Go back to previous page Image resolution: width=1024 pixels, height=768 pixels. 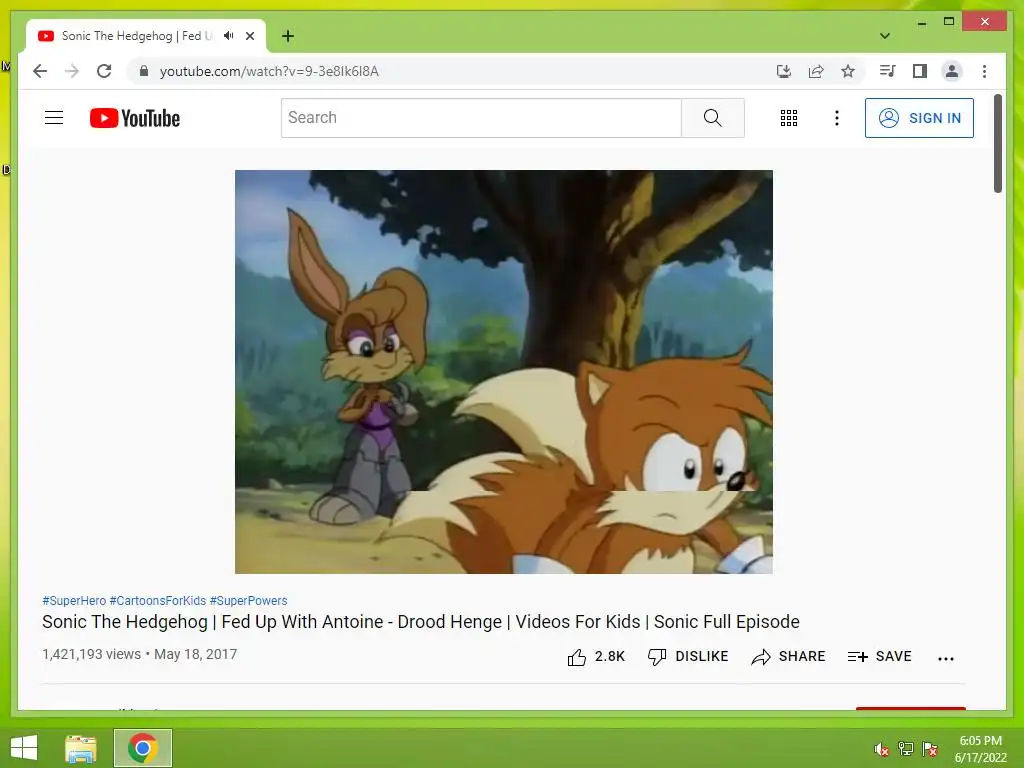coord(40,71)
